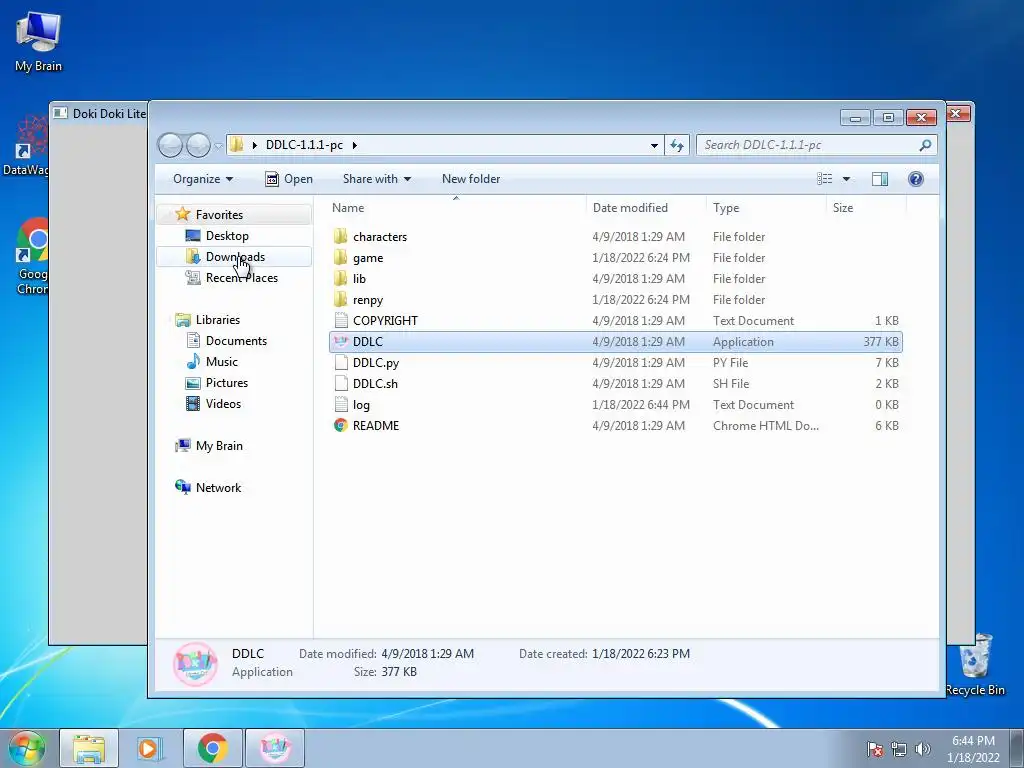Screen dimensions: 1024x768
Task: Select the COPYRIGHT text document
Action: (385, 321)
